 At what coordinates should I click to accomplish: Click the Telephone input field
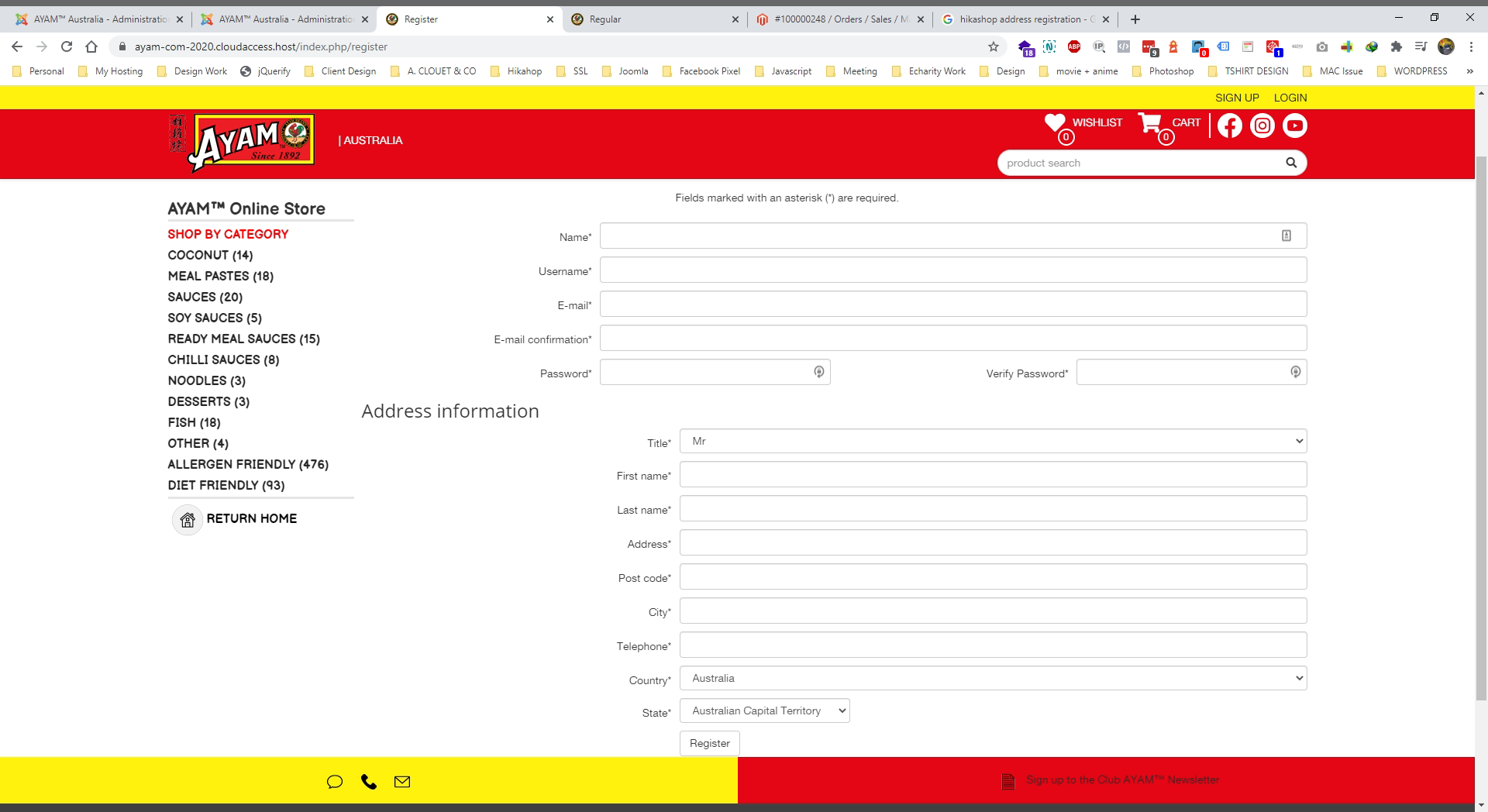pyautogui.click(x=994, y=645)
